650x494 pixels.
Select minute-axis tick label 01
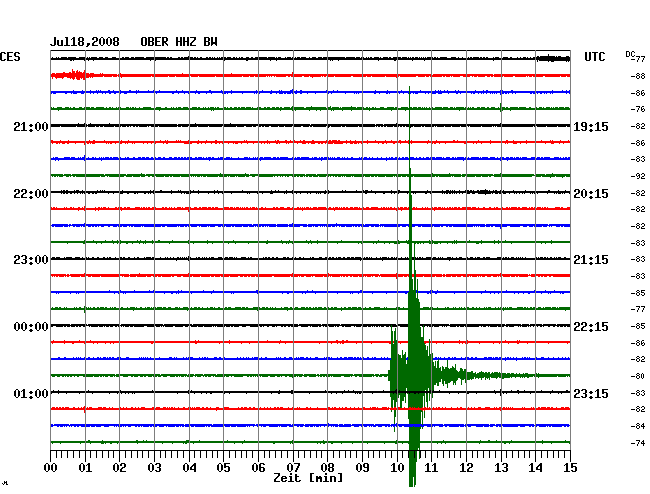tap(85, 468)
